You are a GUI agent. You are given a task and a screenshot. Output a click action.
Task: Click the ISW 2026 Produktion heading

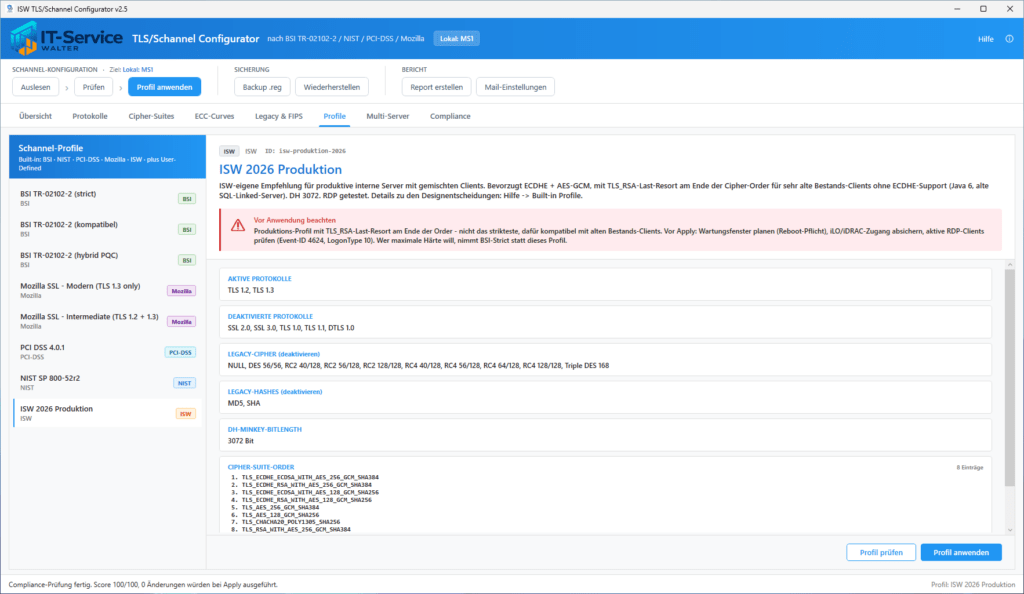click(280, 169)
